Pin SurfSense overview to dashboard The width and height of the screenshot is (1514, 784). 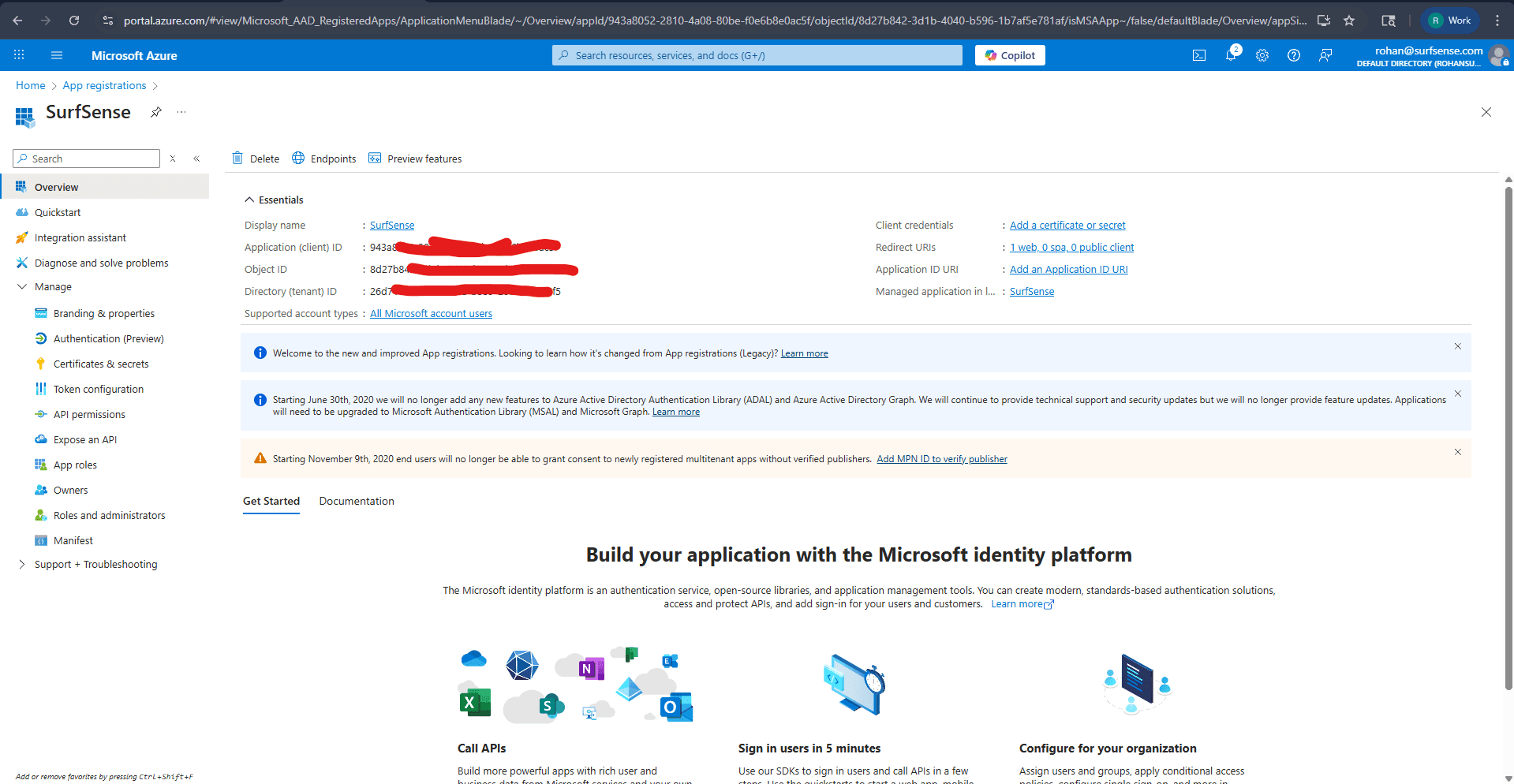click(x=155, y=113)
